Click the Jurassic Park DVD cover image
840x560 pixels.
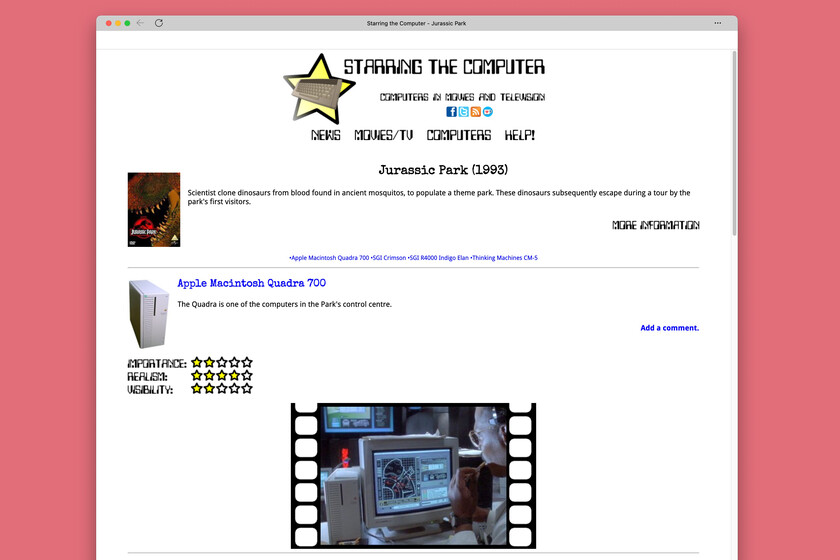tap(154, 210)
